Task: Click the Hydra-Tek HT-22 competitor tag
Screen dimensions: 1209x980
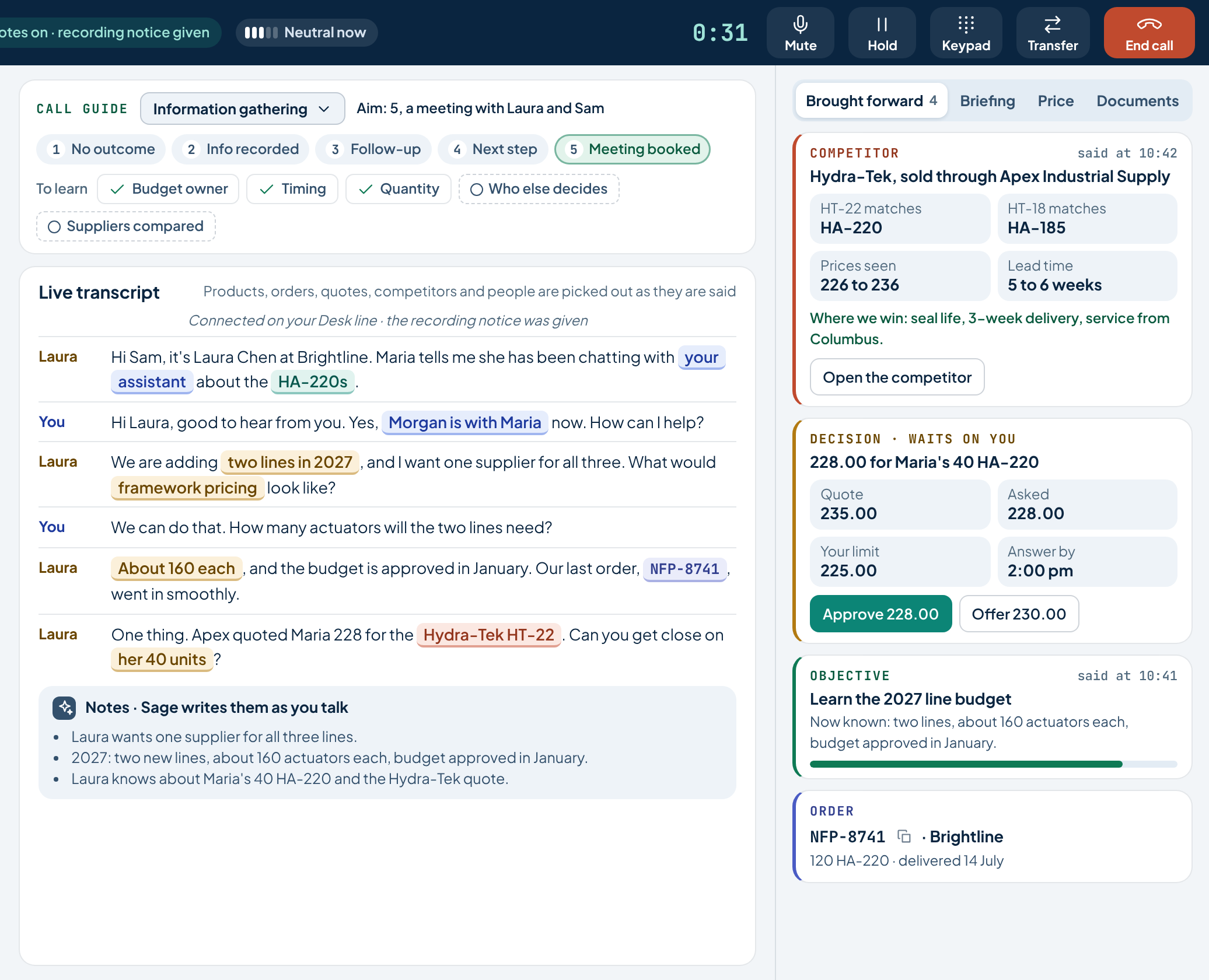Action: [x=488, y=635]
